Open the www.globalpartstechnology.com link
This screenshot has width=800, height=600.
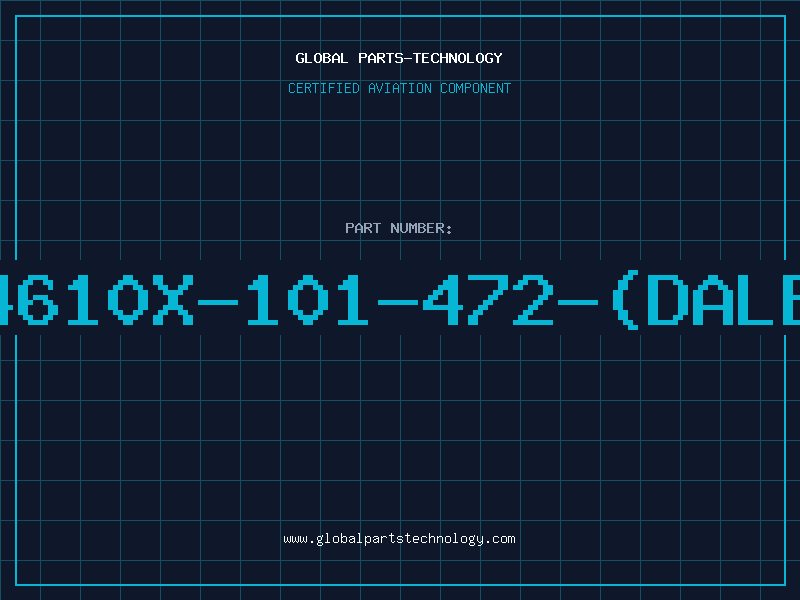(399, 539)
